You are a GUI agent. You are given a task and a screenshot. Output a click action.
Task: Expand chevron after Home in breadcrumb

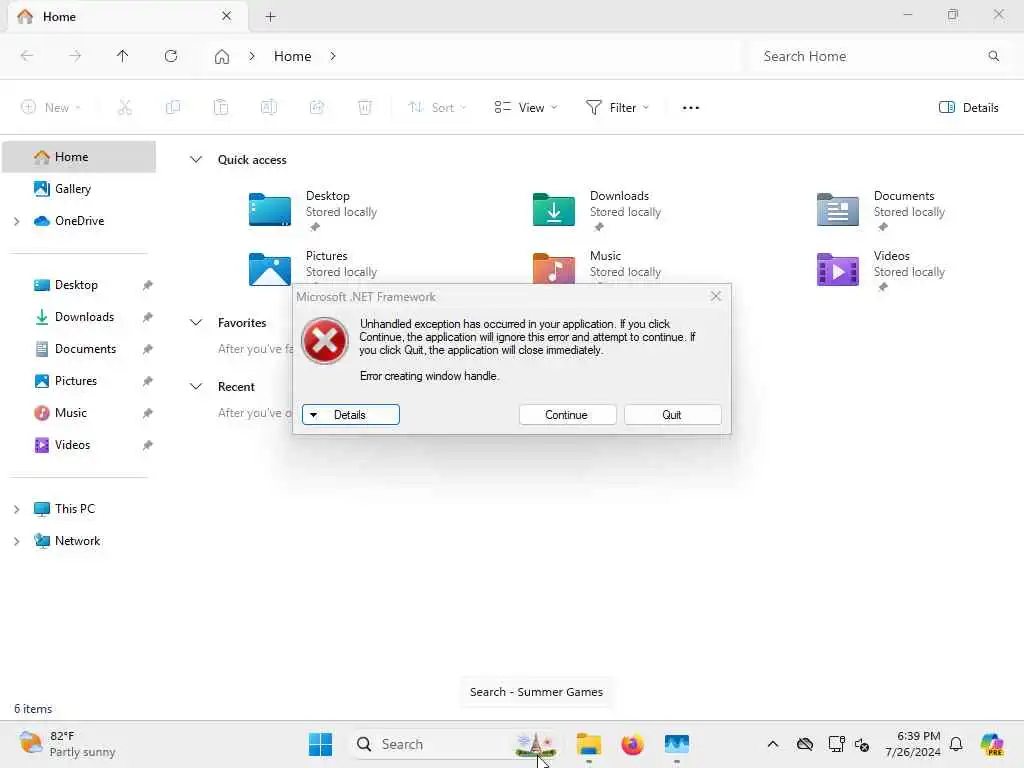333,56
